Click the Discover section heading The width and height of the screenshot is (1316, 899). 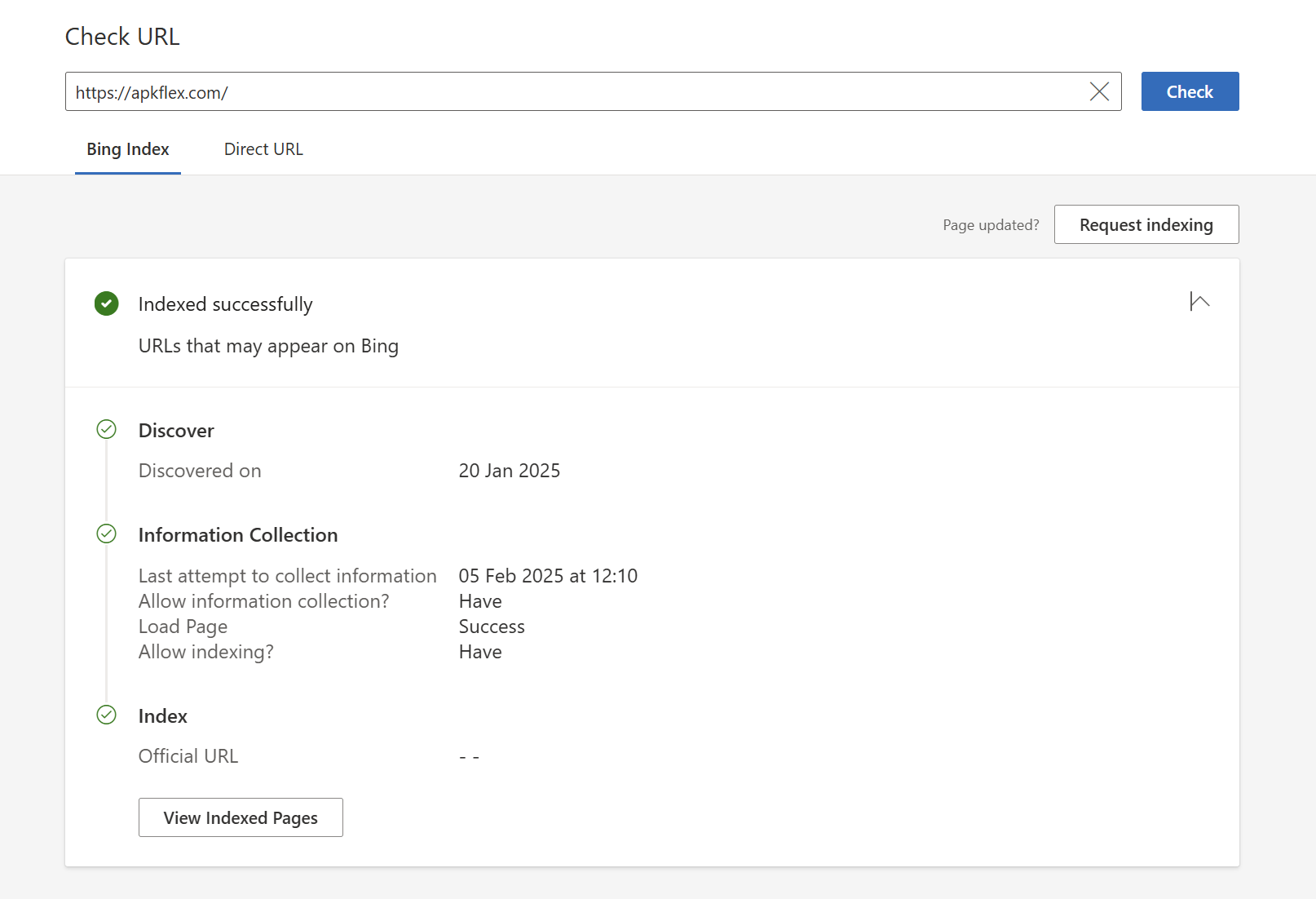coord(176,431)
